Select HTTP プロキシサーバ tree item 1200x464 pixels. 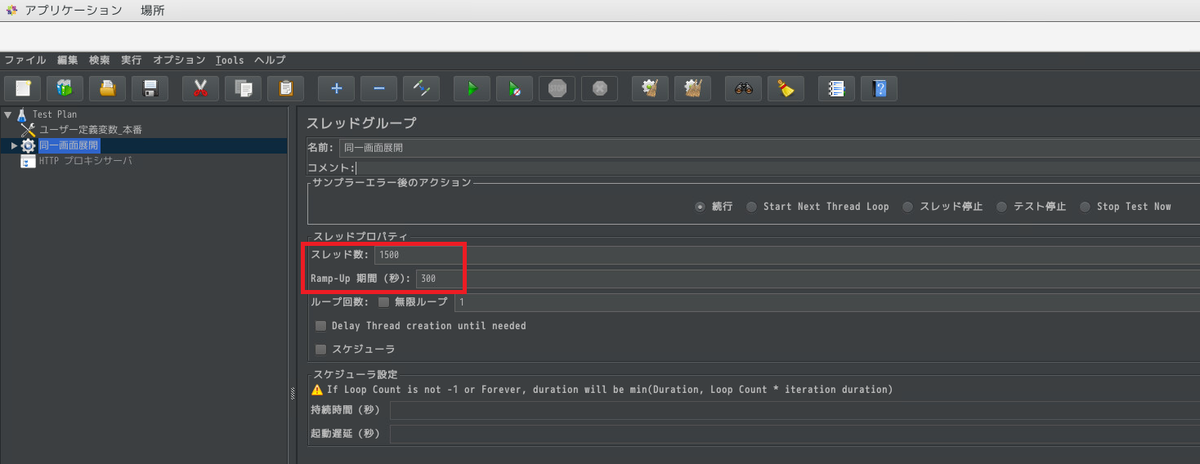(x=85, y=161)
